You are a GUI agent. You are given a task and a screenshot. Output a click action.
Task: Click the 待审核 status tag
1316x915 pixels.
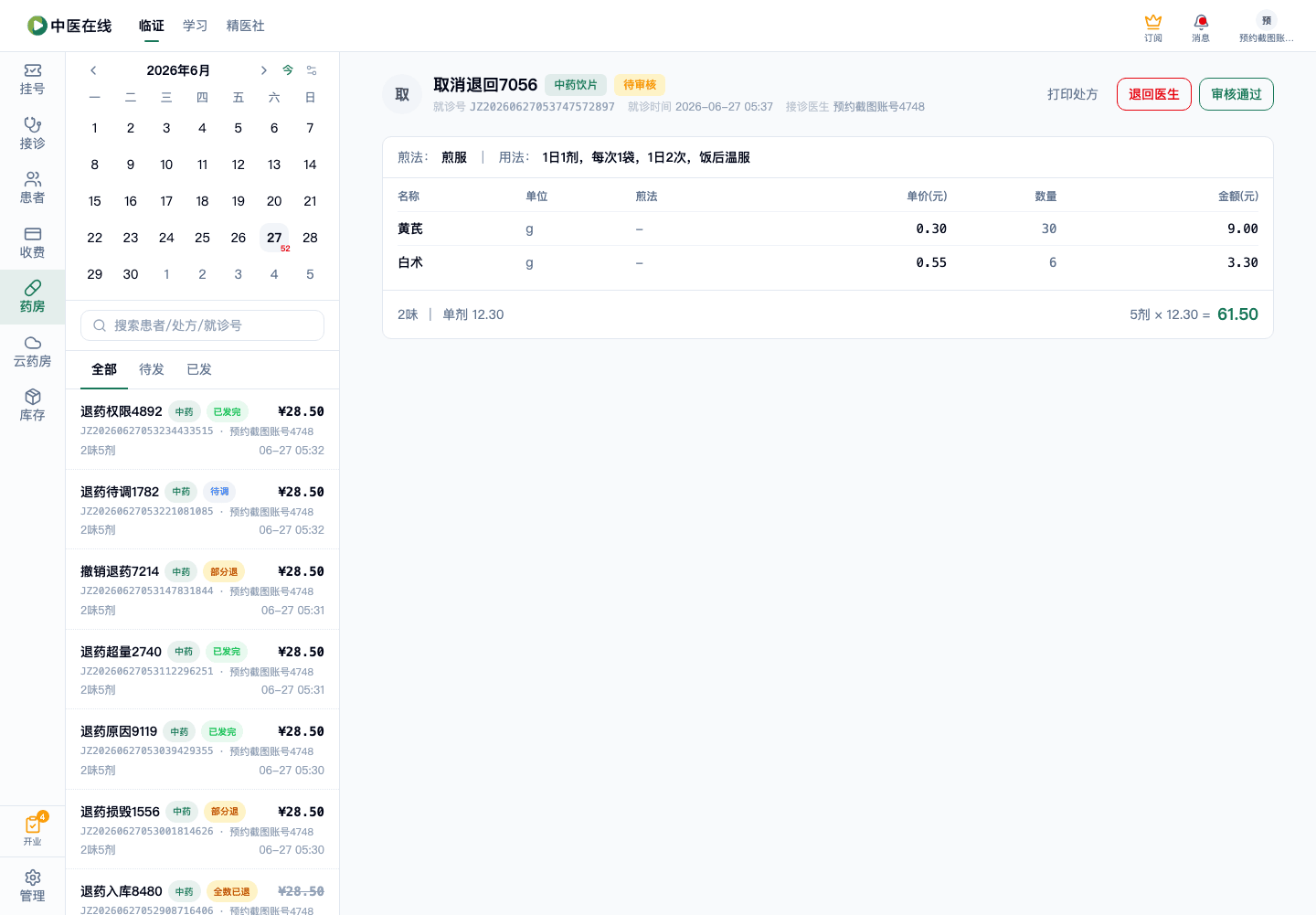click(x=640, y=85)
